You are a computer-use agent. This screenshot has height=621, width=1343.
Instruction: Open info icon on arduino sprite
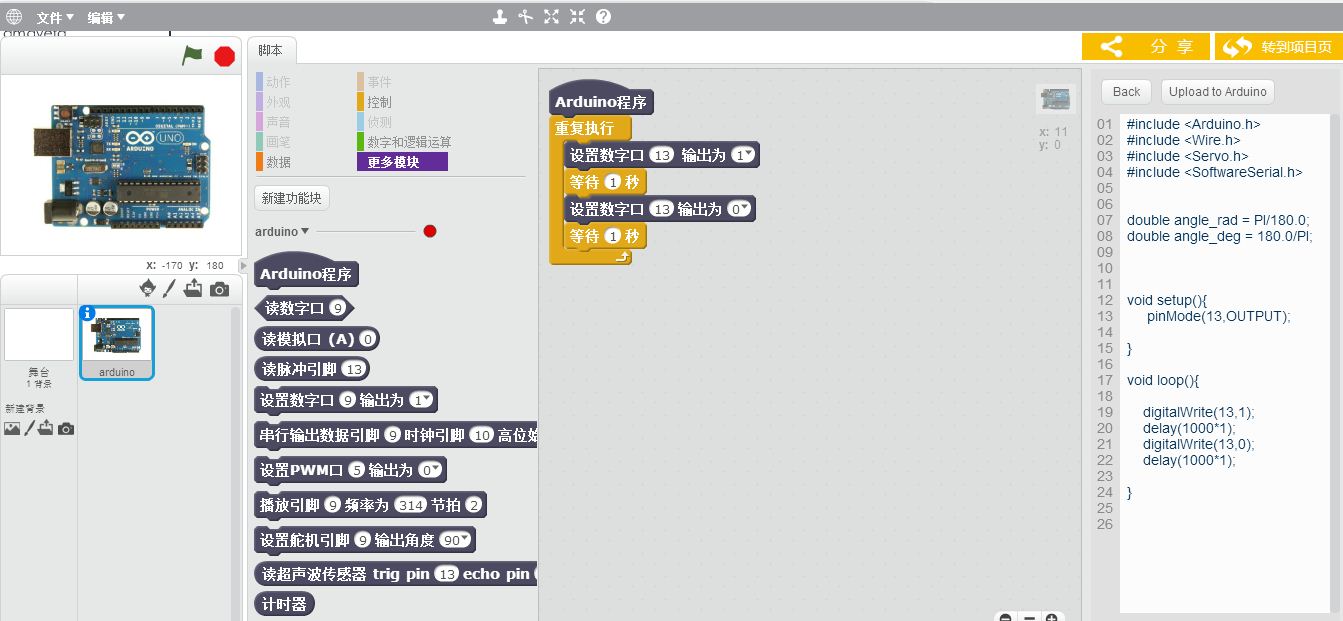88,313
